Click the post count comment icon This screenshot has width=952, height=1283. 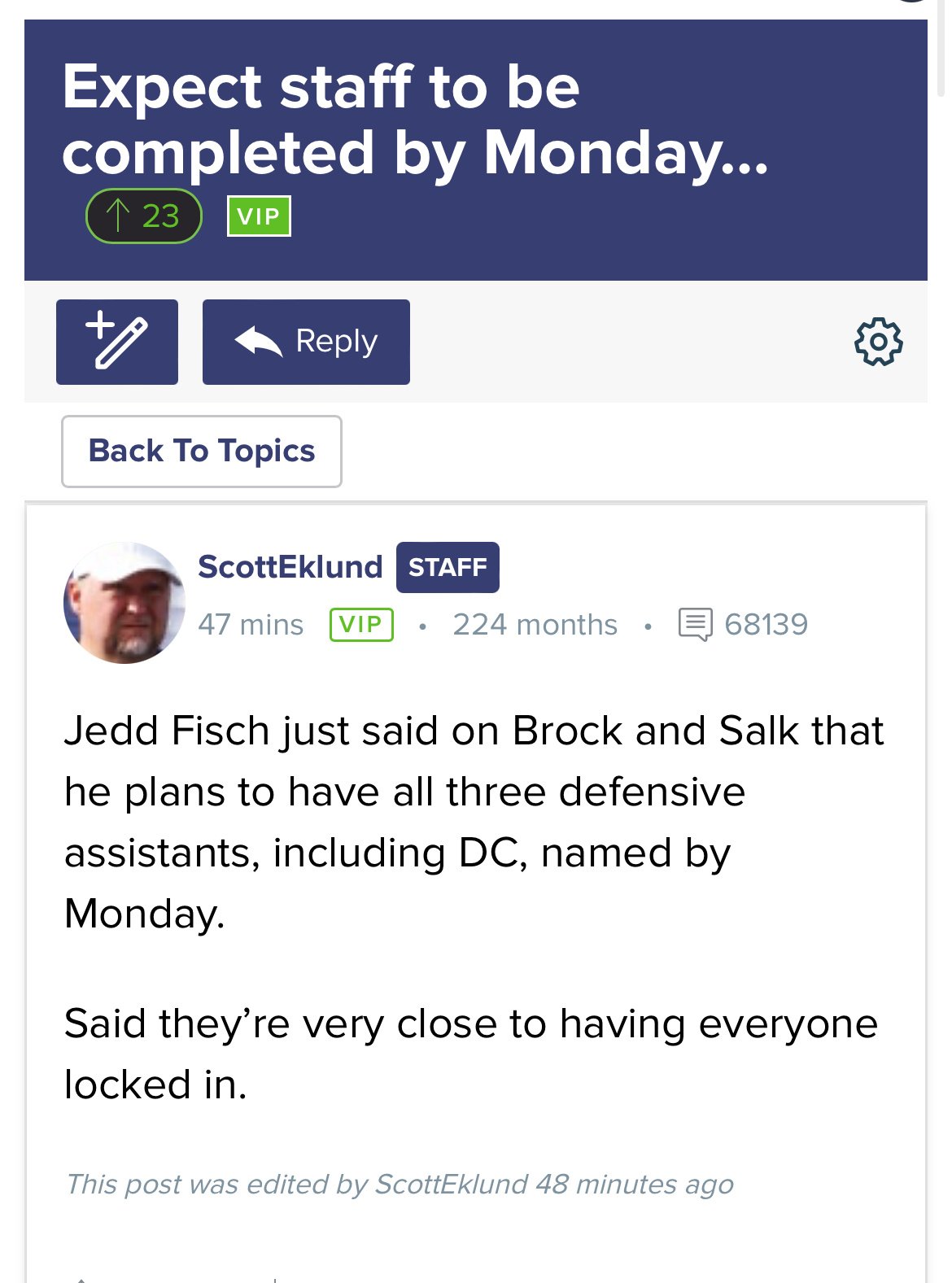pyautogui.click(x=695, y=625)
